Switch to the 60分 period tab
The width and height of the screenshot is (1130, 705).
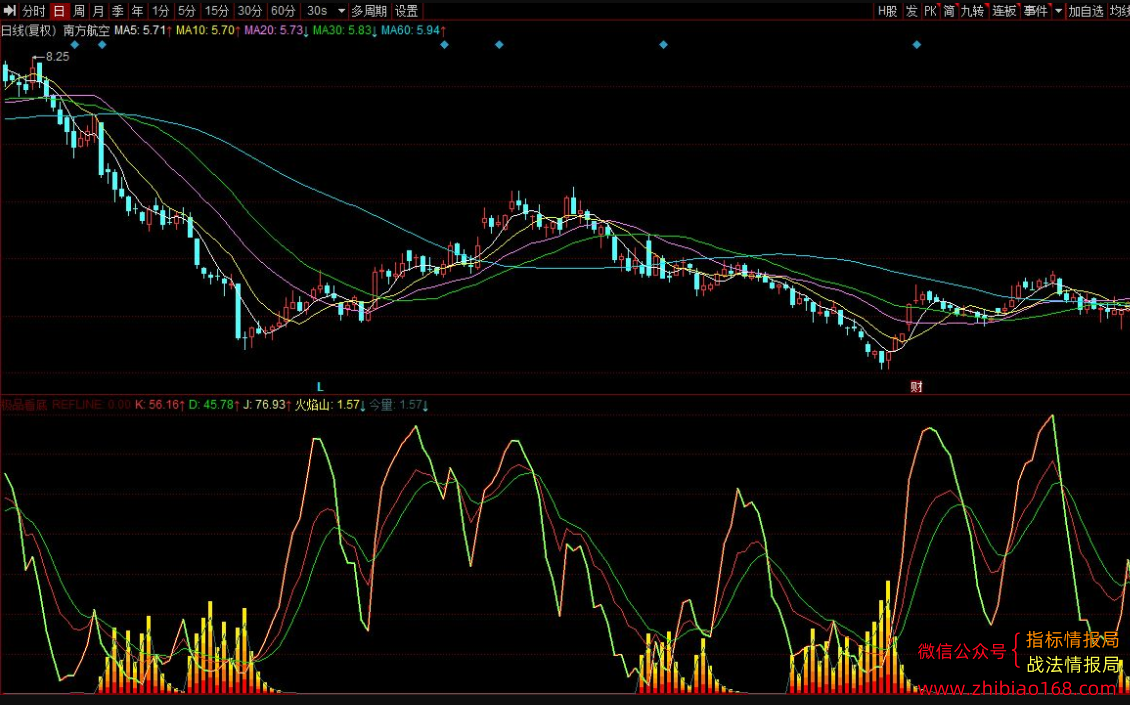[283, 11]
